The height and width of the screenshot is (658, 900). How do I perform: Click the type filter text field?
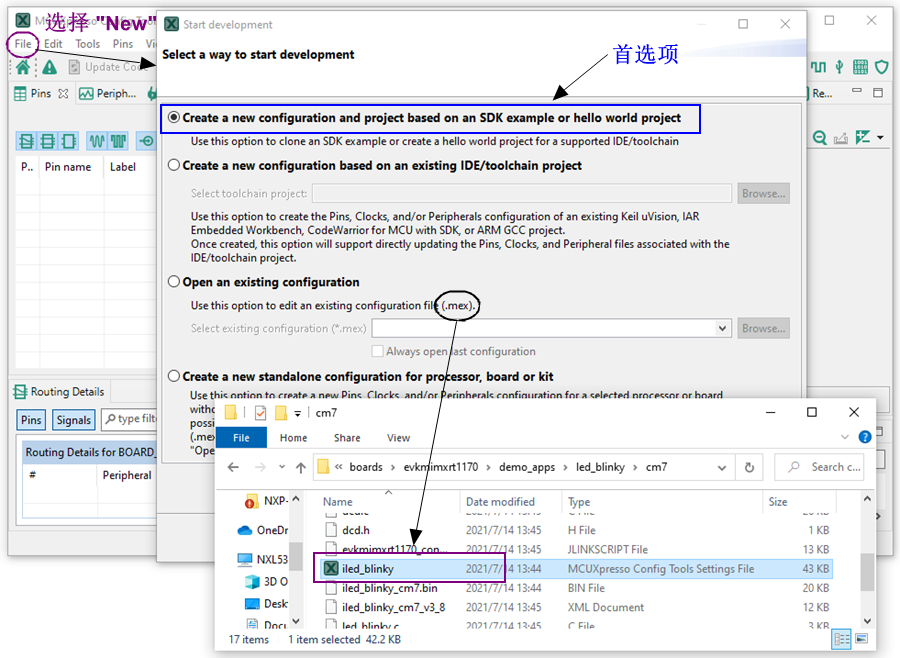click(x=130, y=419)
